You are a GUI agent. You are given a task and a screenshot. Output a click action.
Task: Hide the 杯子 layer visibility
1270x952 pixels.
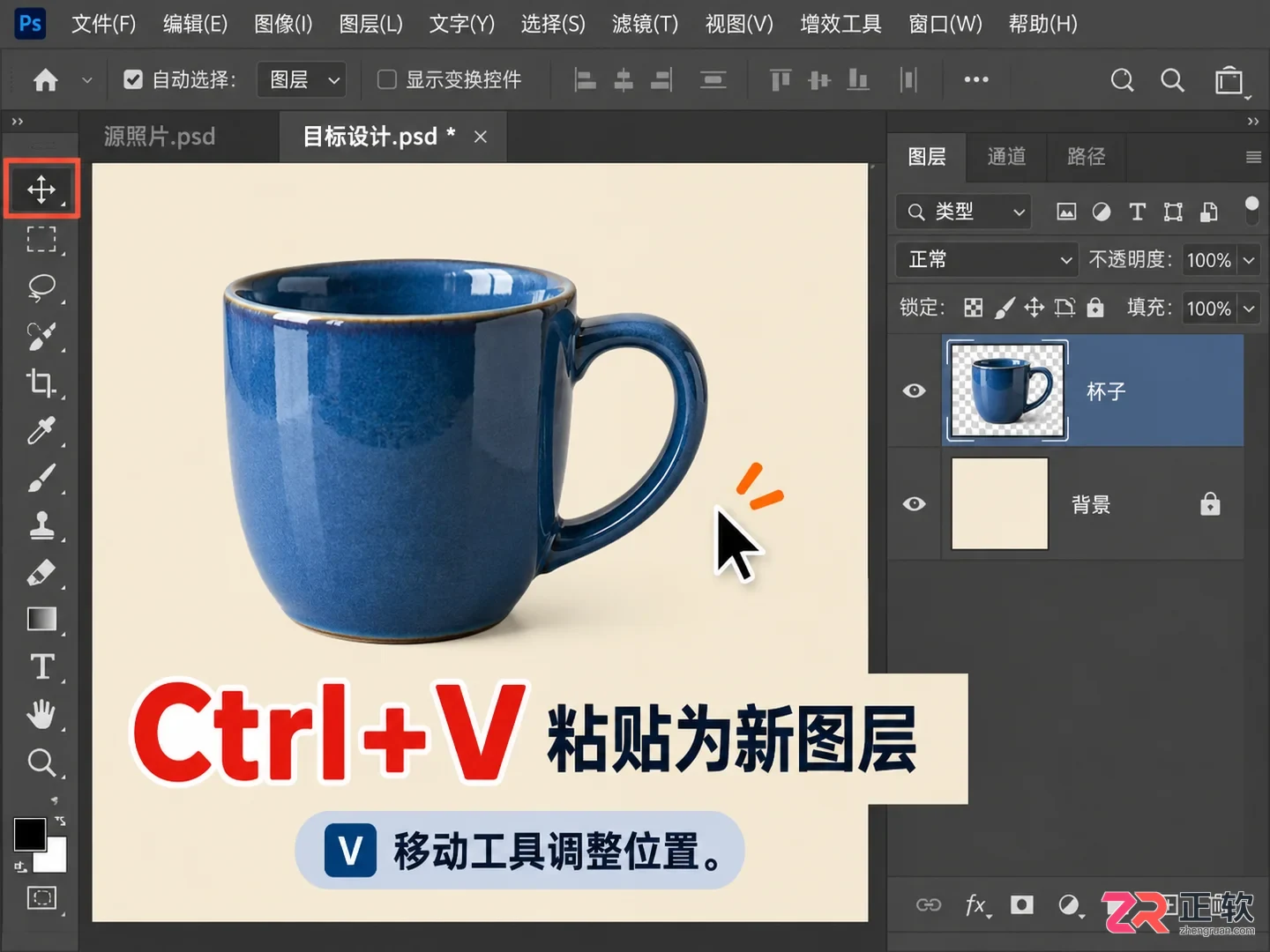coord(915,390)
